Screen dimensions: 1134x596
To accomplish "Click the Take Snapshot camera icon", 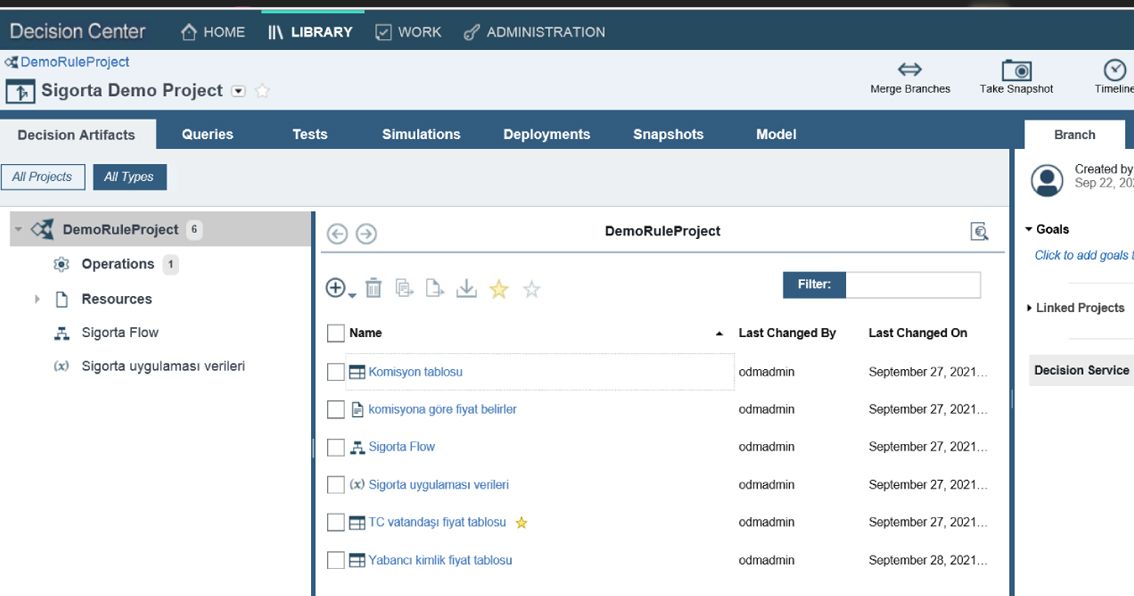I will pos(1016,70).
